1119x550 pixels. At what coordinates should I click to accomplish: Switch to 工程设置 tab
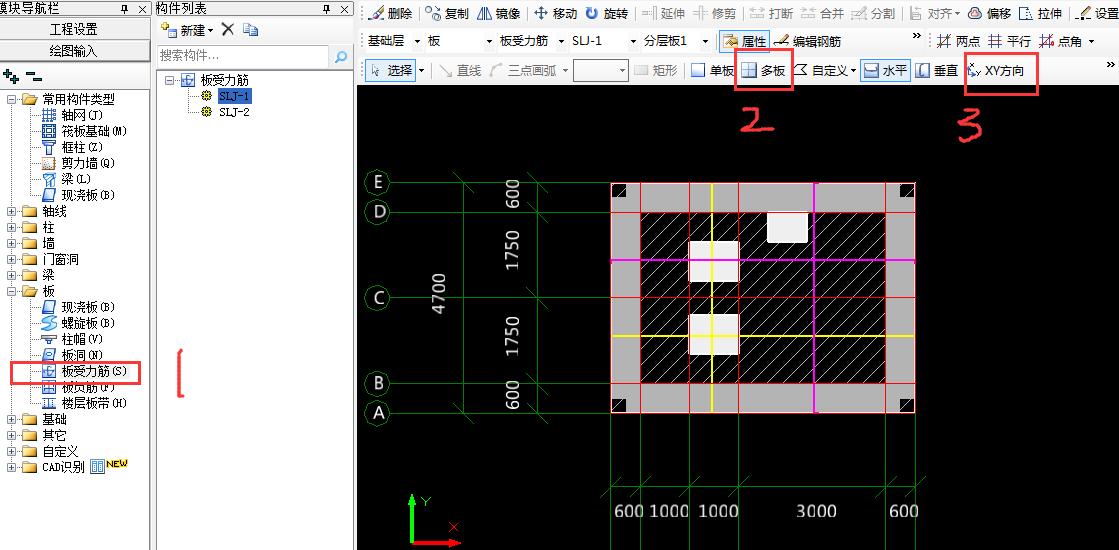point(73,30)
